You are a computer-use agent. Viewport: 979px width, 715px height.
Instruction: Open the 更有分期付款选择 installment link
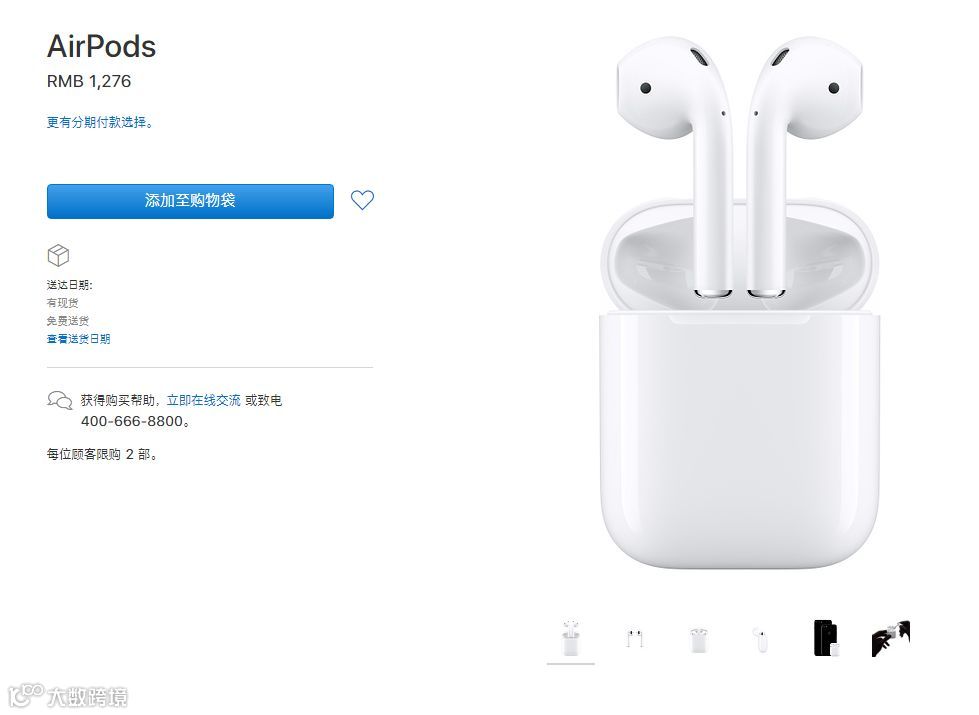pyautogui.click(x=100, y=122)
